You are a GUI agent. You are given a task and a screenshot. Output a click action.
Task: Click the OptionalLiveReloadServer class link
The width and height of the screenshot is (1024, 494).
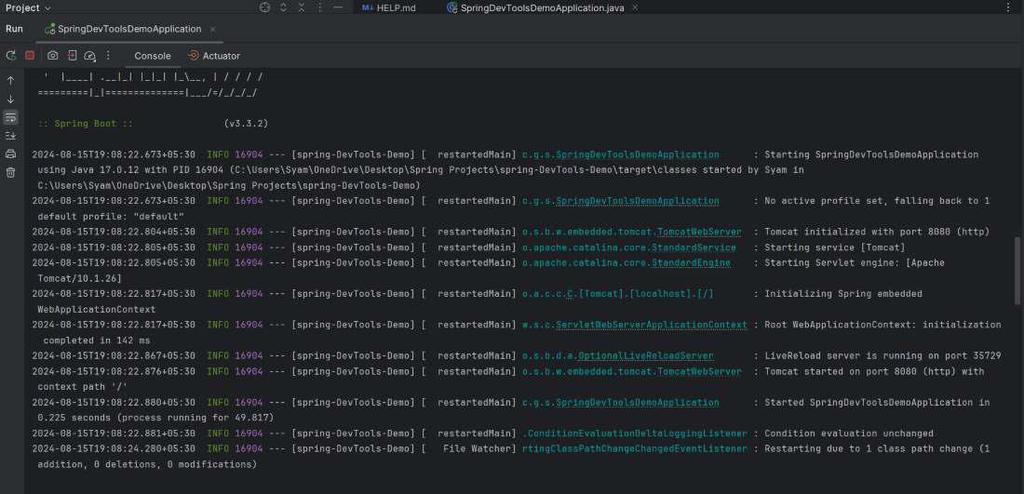click(646, 356)
